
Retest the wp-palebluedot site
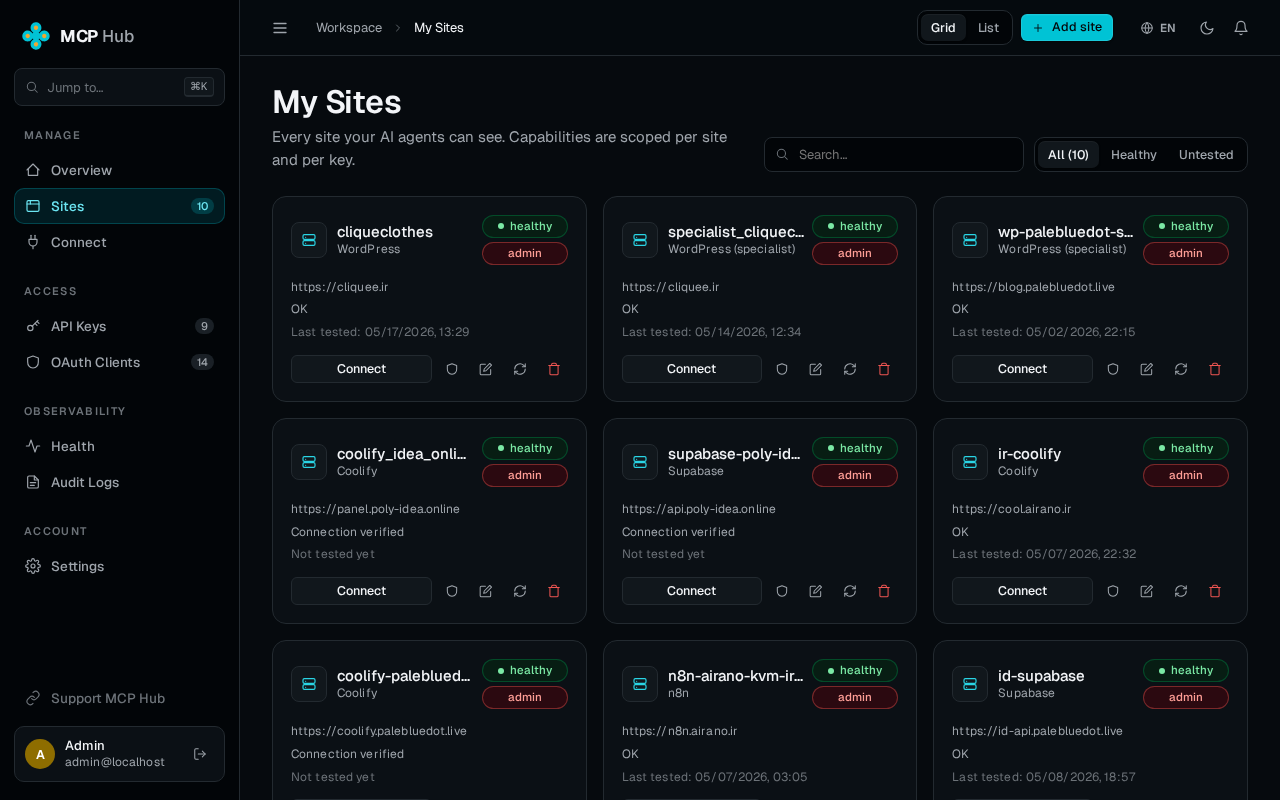pyautogui.click(x=1181, y=369)
